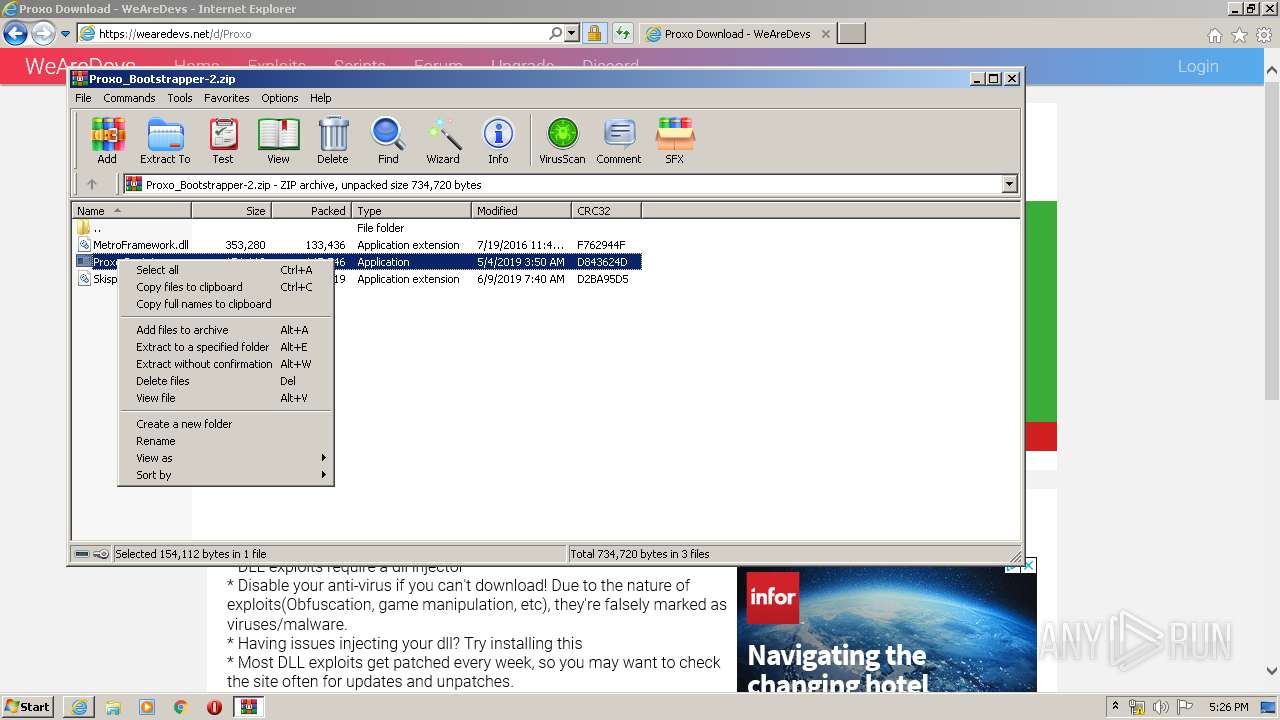This screenshot has width=1280, height=720.
Task: Open the parent folder '..' entry
Action: tap(356, 228)
